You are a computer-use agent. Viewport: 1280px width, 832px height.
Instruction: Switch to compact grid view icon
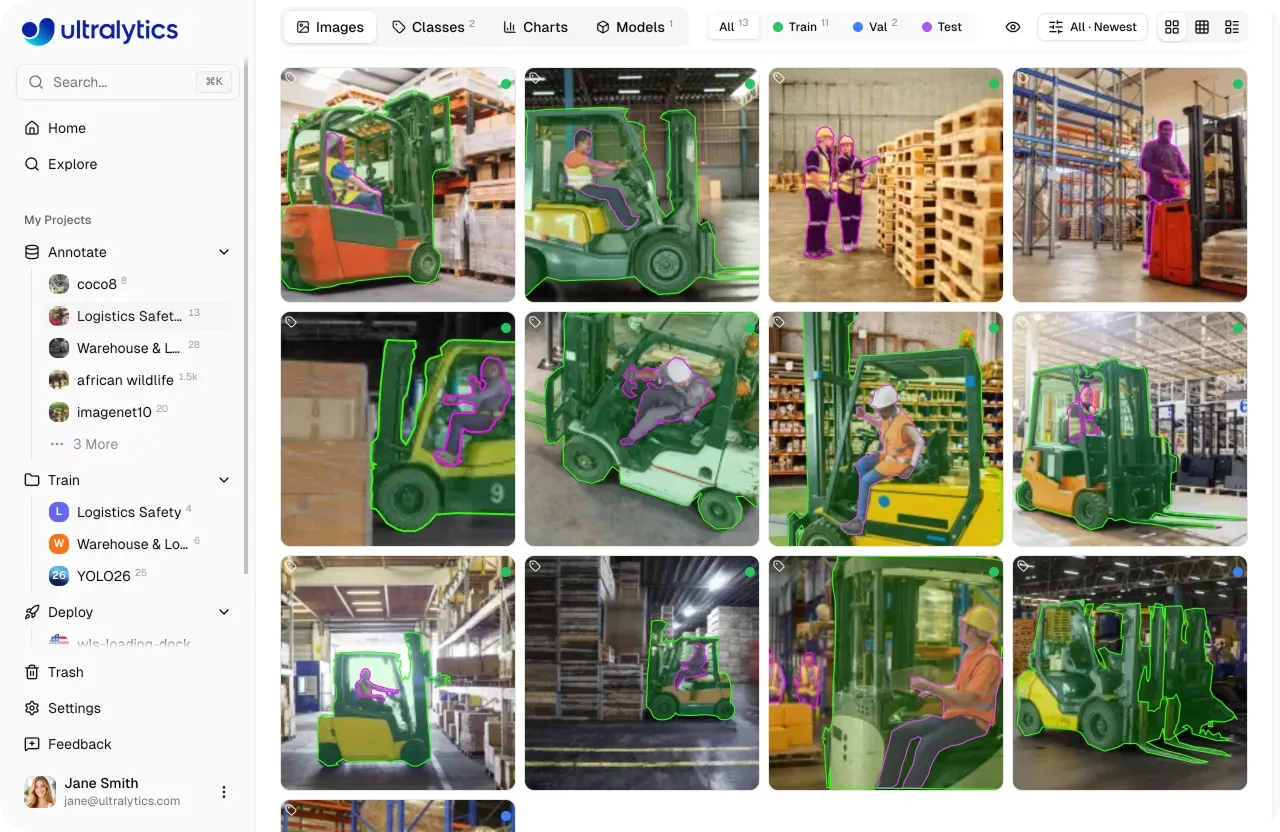1202,27
